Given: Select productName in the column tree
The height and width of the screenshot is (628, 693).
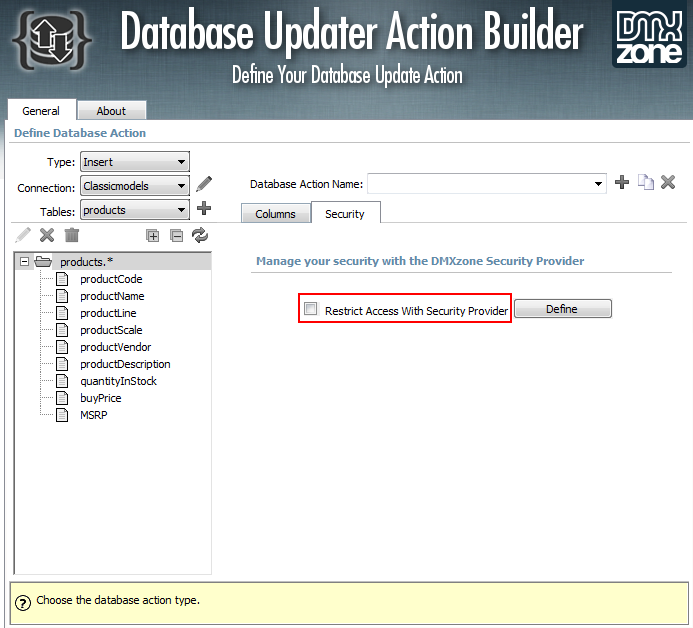Looking at the screenshot, I should point(112,296).
